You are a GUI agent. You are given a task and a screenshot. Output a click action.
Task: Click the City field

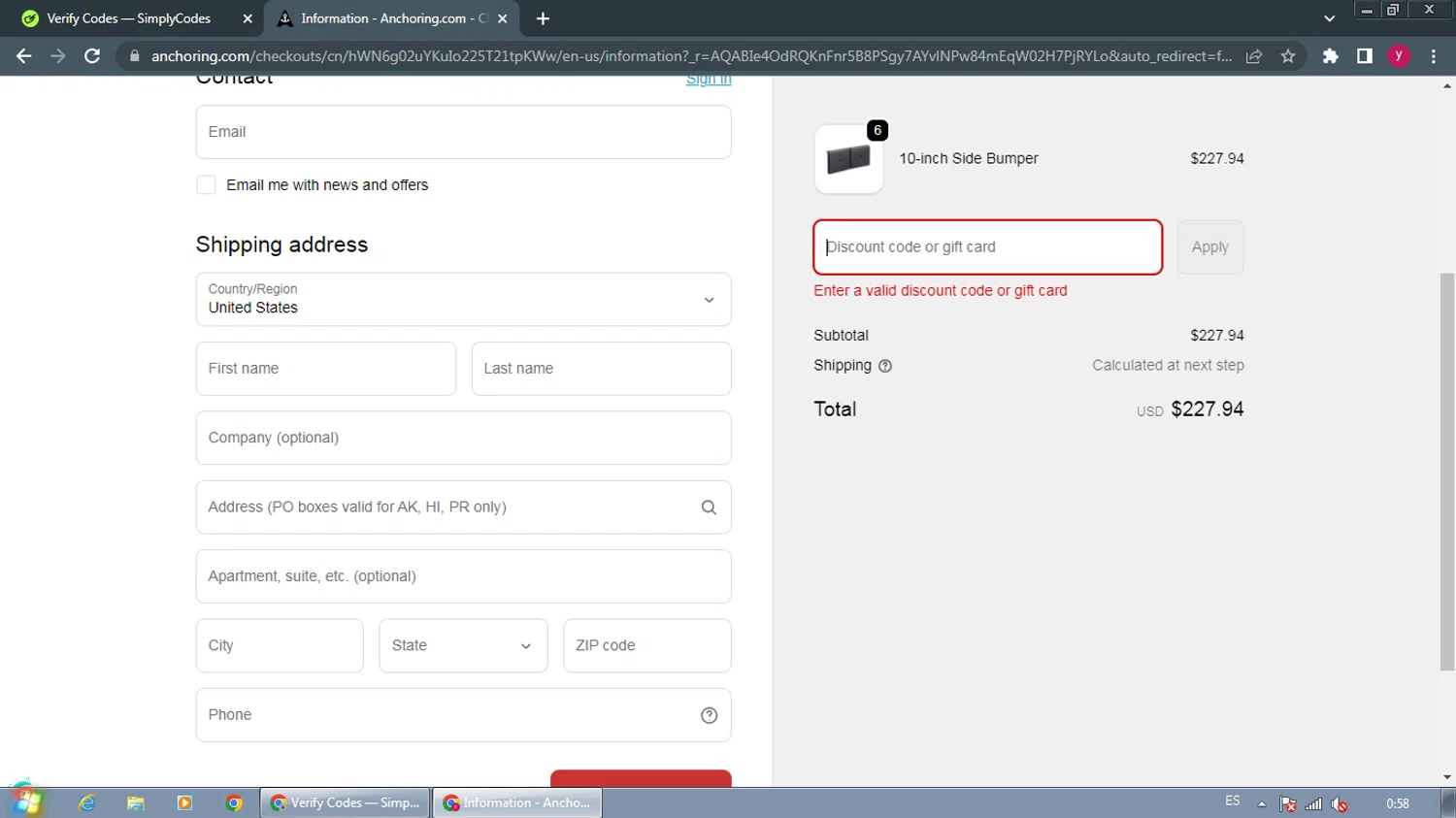[x=280, y=646]
